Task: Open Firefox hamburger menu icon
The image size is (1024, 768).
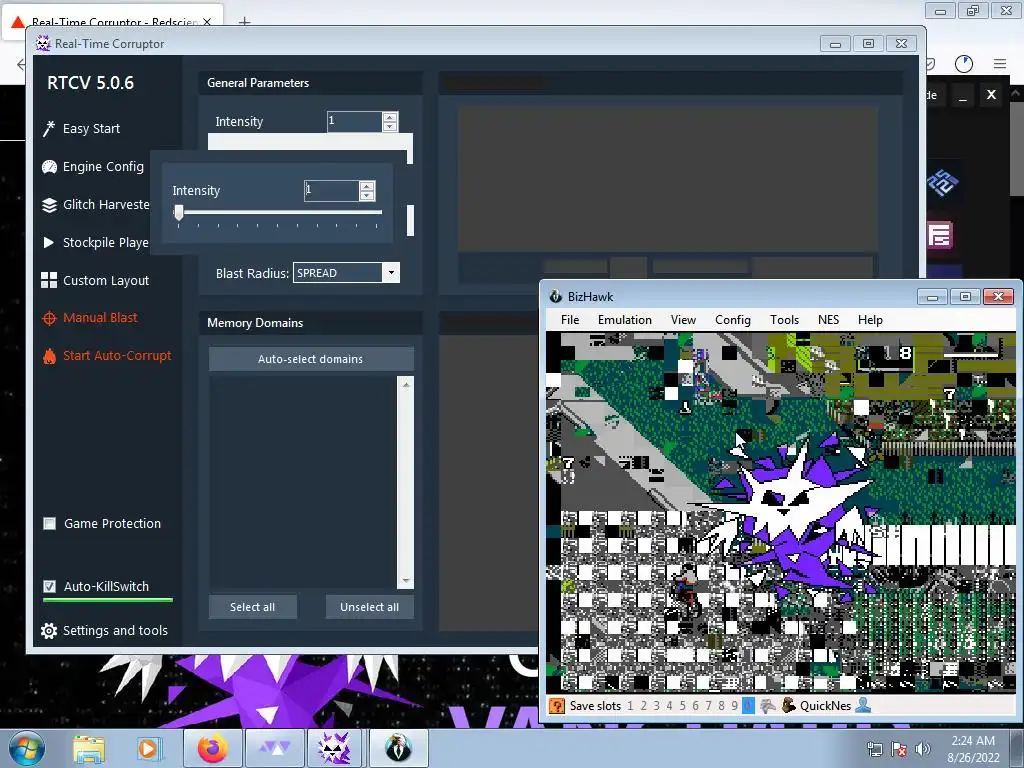Action: [1000, 63]
